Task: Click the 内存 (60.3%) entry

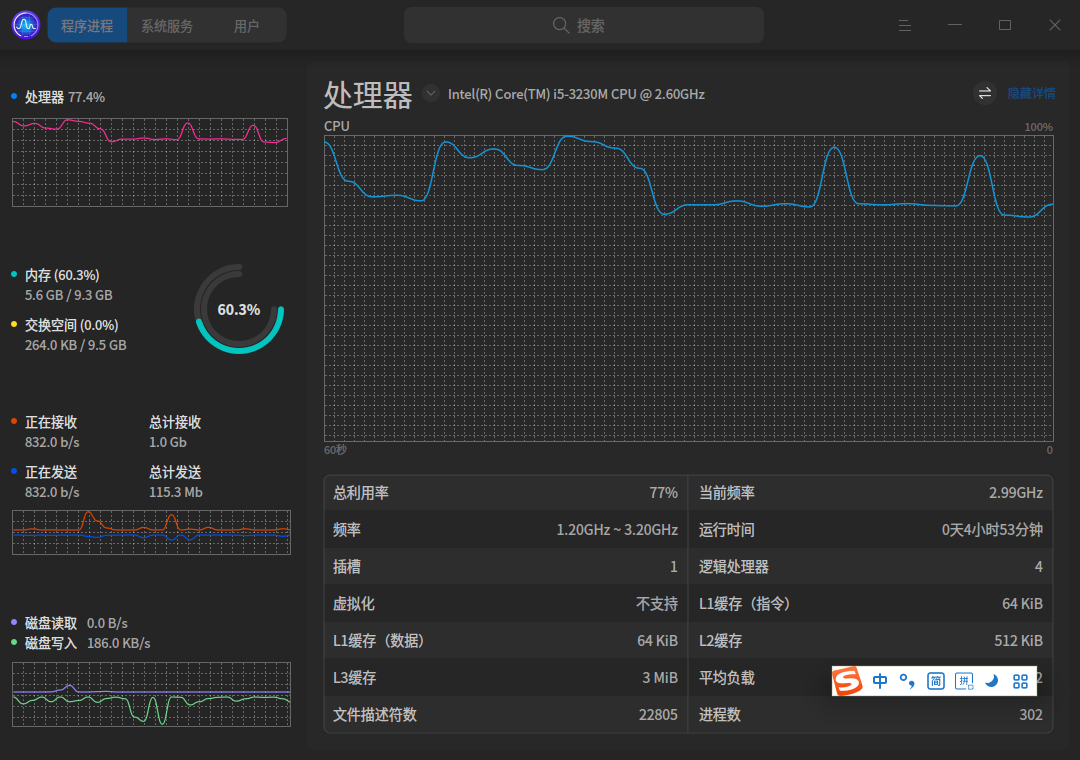Action: pyautogui.click(x=62, y=276)
